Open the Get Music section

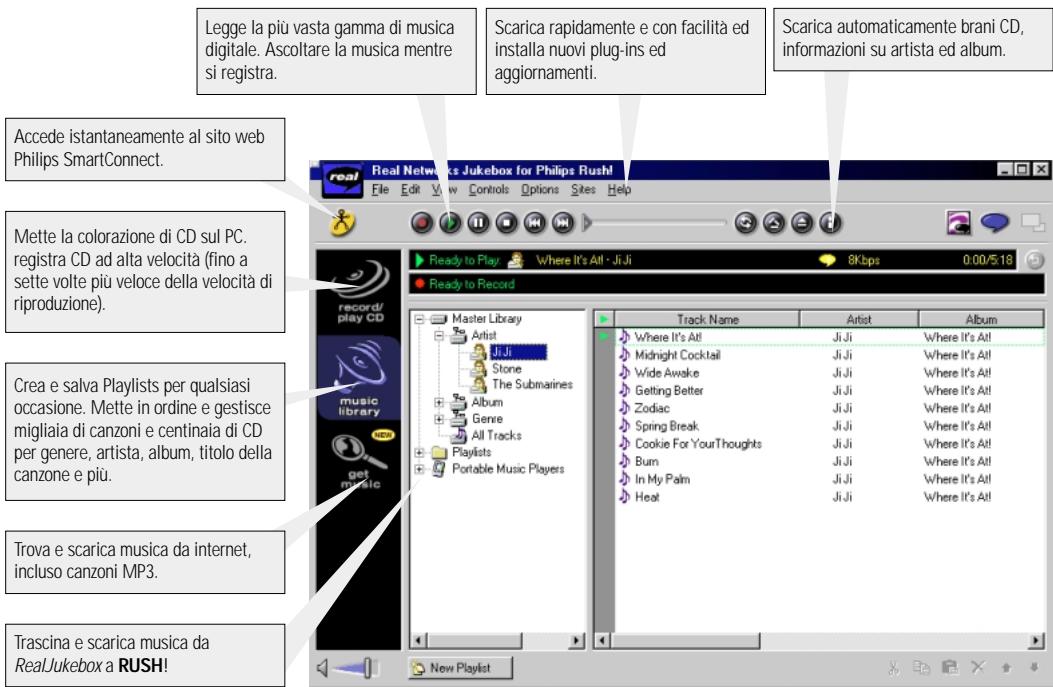(x=361, y=460)
